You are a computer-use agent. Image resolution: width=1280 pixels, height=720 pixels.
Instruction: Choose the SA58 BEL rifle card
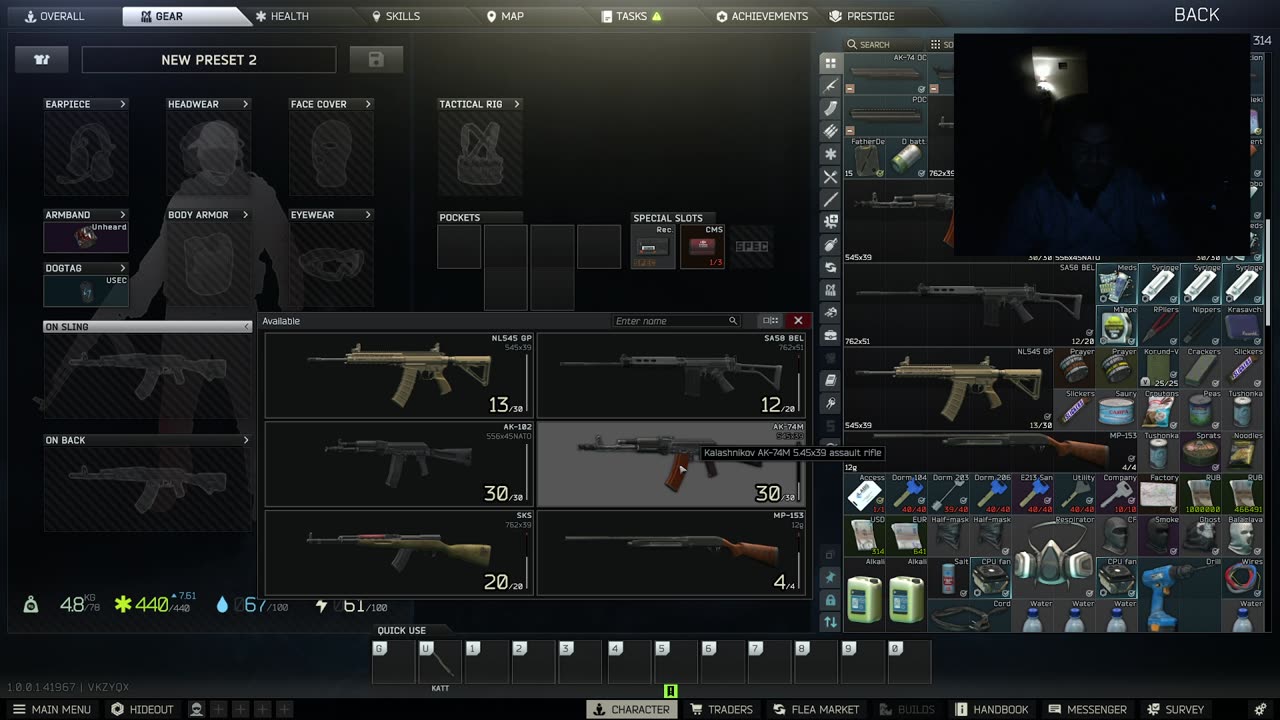671,375
